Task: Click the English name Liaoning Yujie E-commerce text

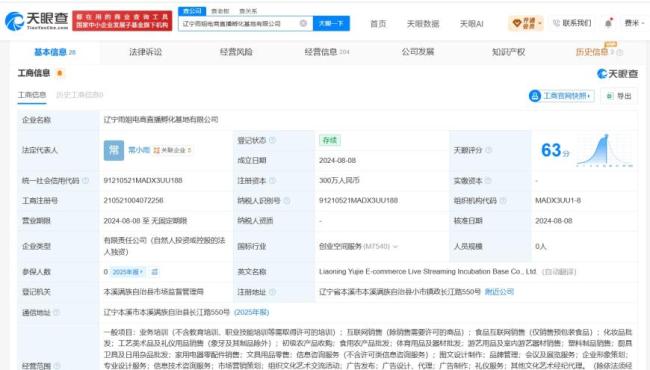Action: [x=427, y=272]
